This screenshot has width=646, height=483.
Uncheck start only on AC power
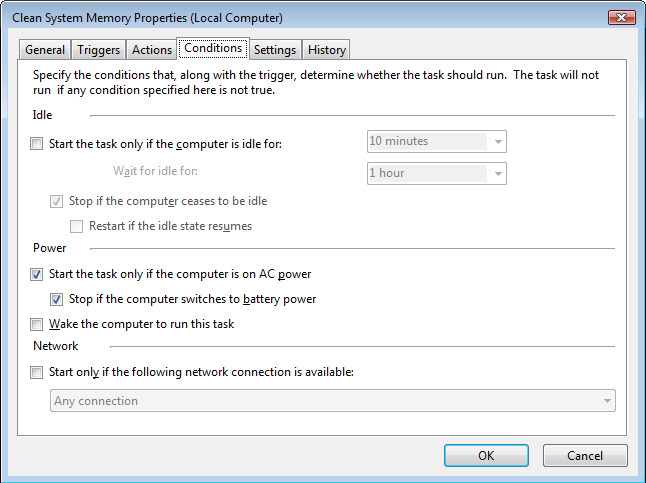click(38, 274)
